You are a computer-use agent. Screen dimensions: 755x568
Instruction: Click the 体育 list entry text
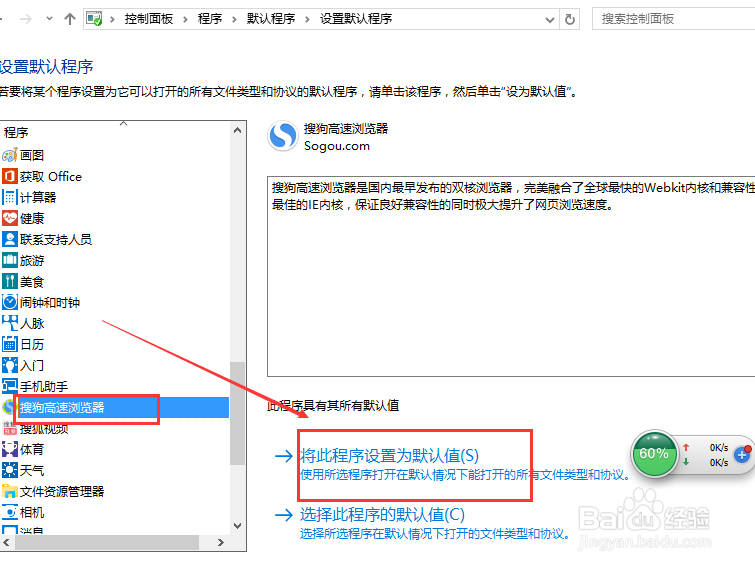click(x=32, y=450)
